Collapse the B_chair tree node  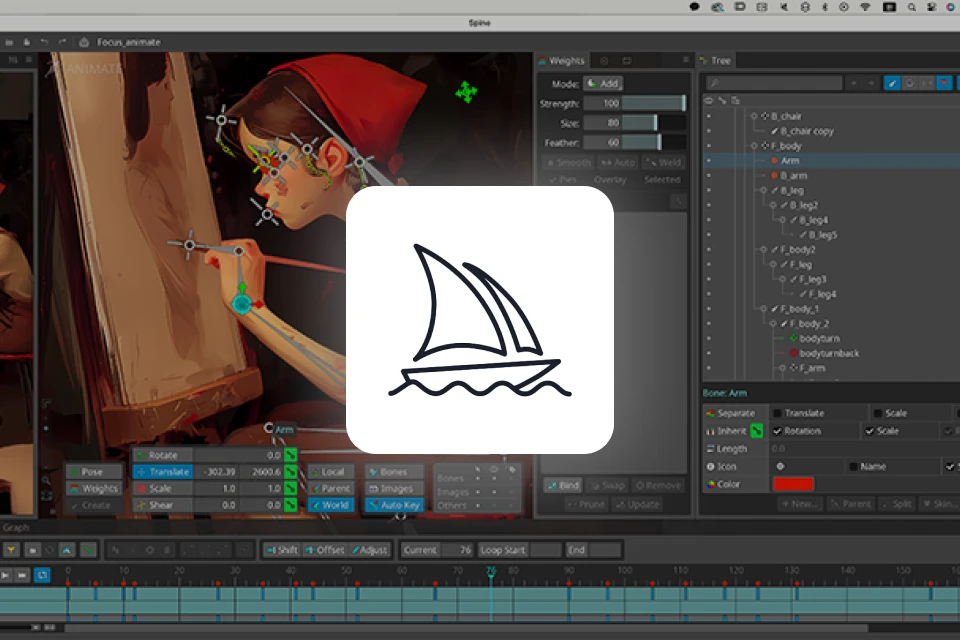tap(754, 116)
